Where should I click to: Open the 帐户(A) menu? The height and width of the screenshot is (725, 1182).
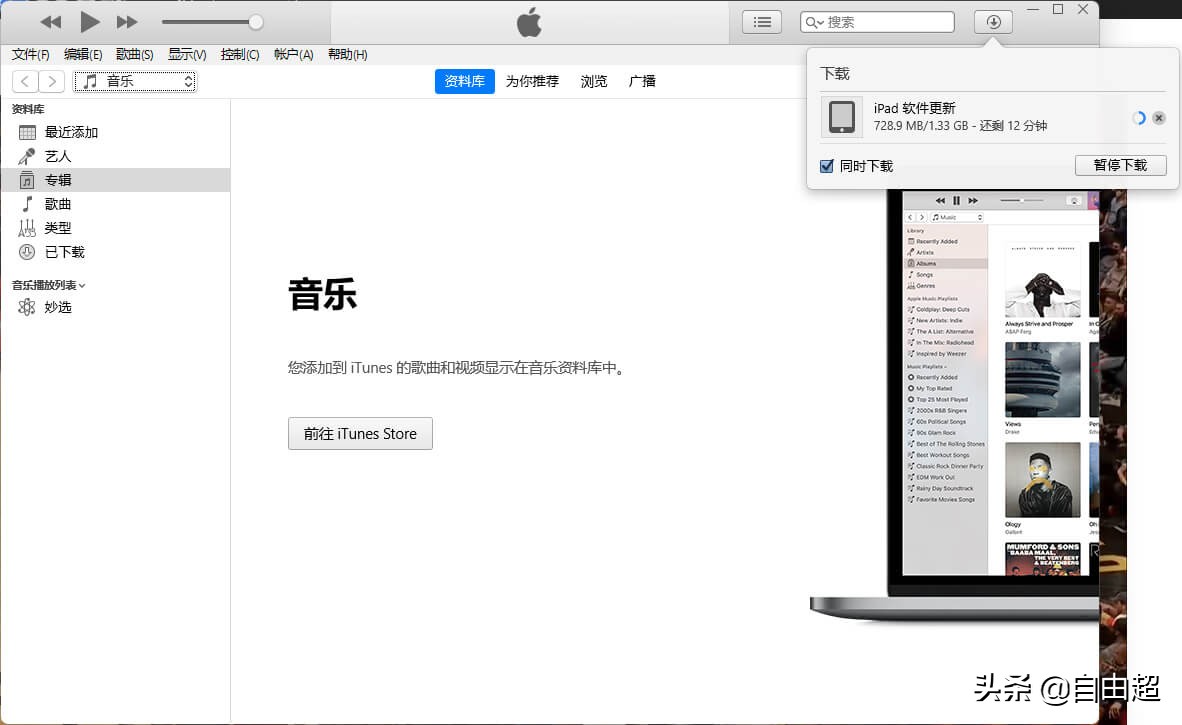pos(292,54)
